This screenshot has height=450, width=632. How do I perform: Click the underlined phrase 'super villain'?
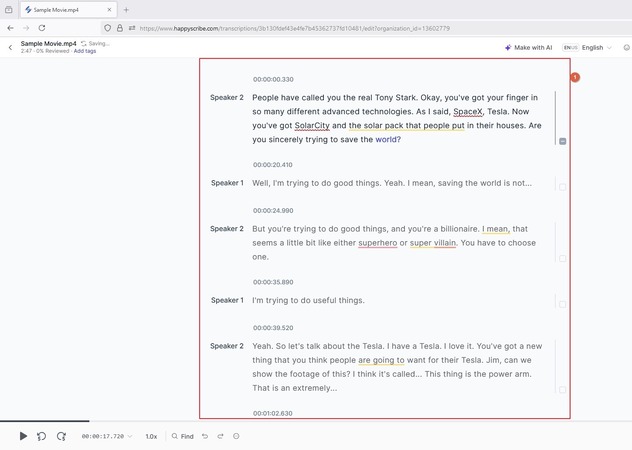pos(433,243)
